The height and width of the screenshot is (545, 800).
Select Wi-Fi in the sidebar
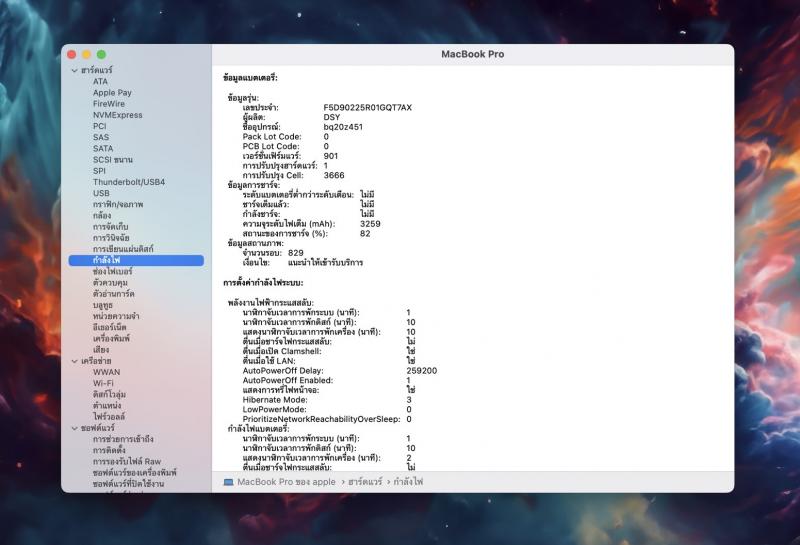(x=104, y=383)
